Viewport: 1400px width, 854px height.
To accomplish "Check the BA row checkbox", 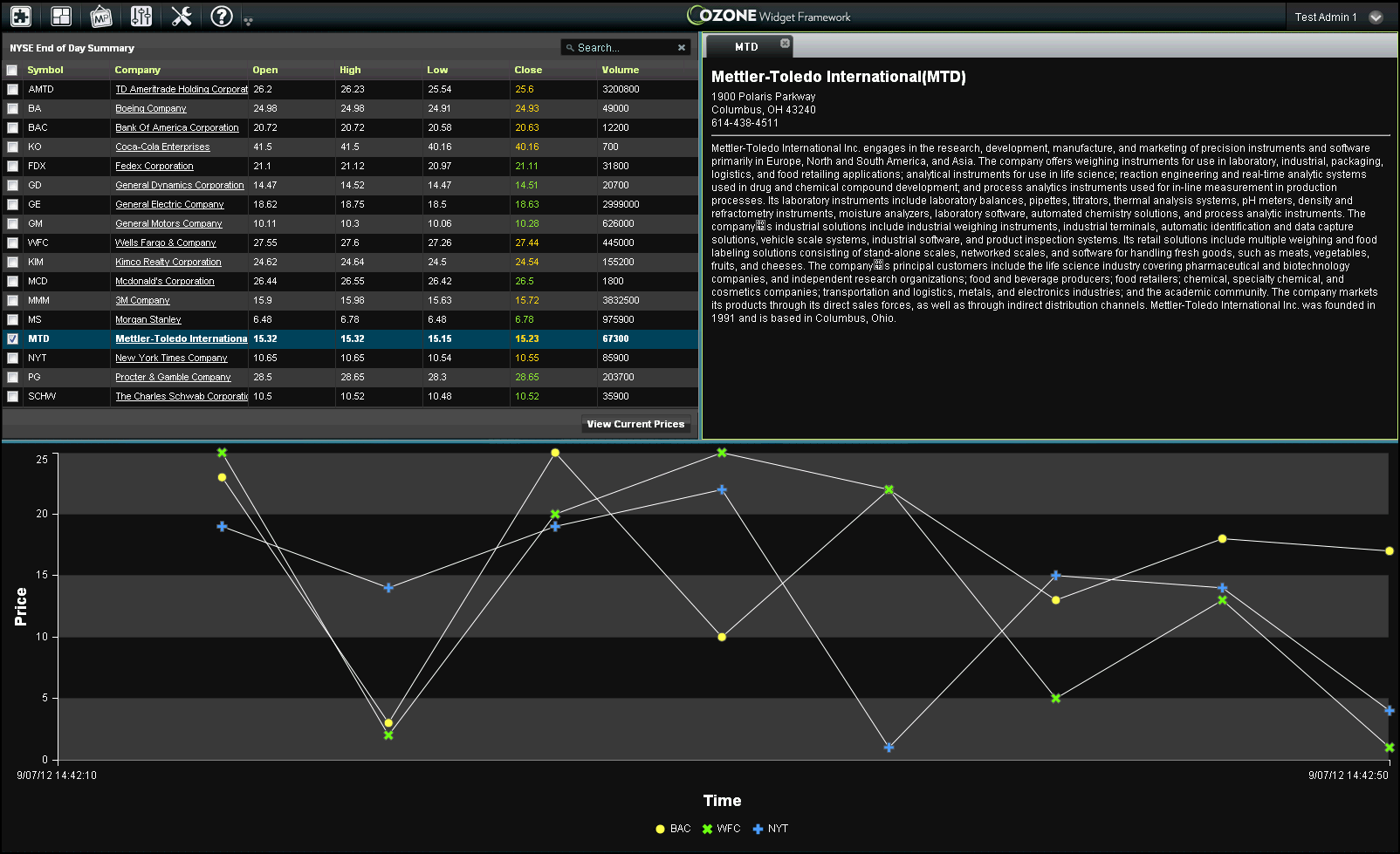I will click(12, 108).
